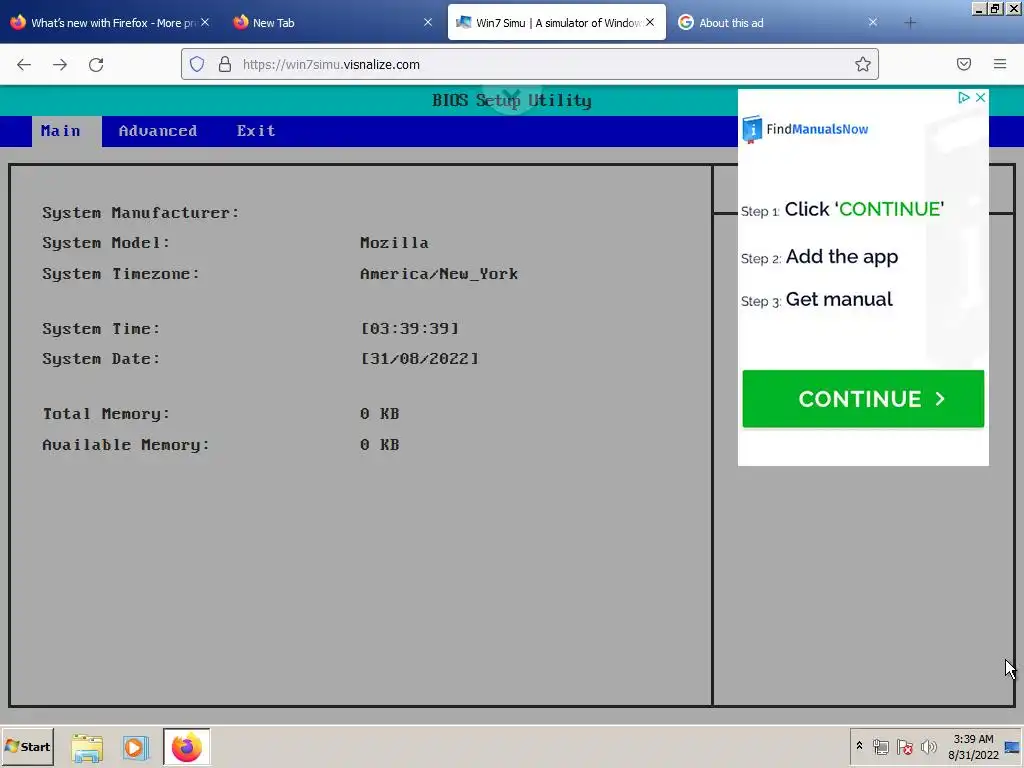Click the FindManualsNow logo
1024x768 pixels.
tap(805, 129)
